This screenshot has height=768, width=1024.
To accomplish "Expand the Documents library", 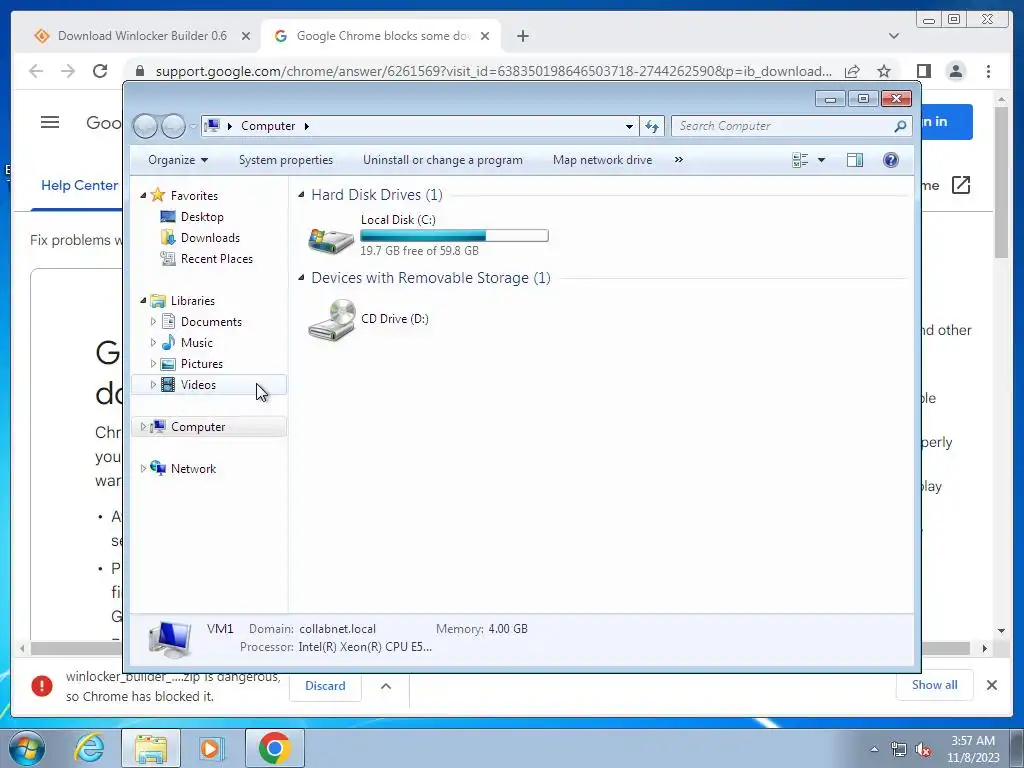I will [153, 321].
